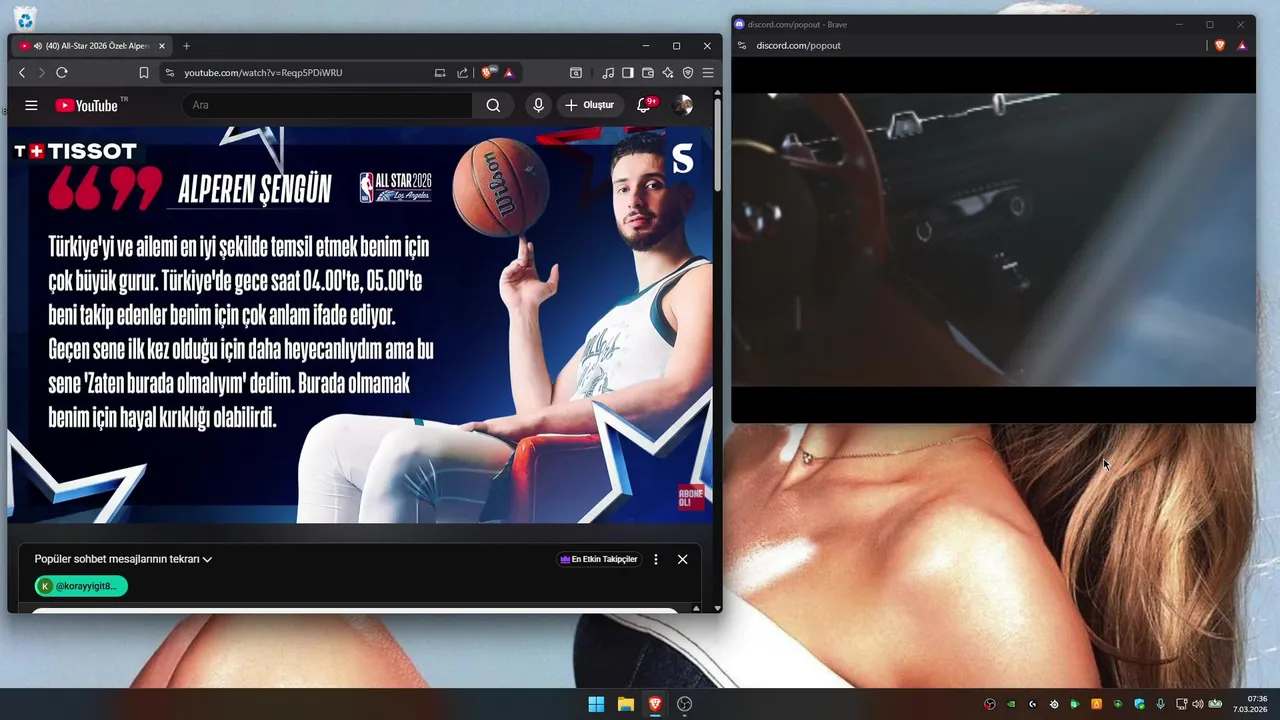
Task: Click the ABONE OL subscribe badge in video
Action: 692,496
